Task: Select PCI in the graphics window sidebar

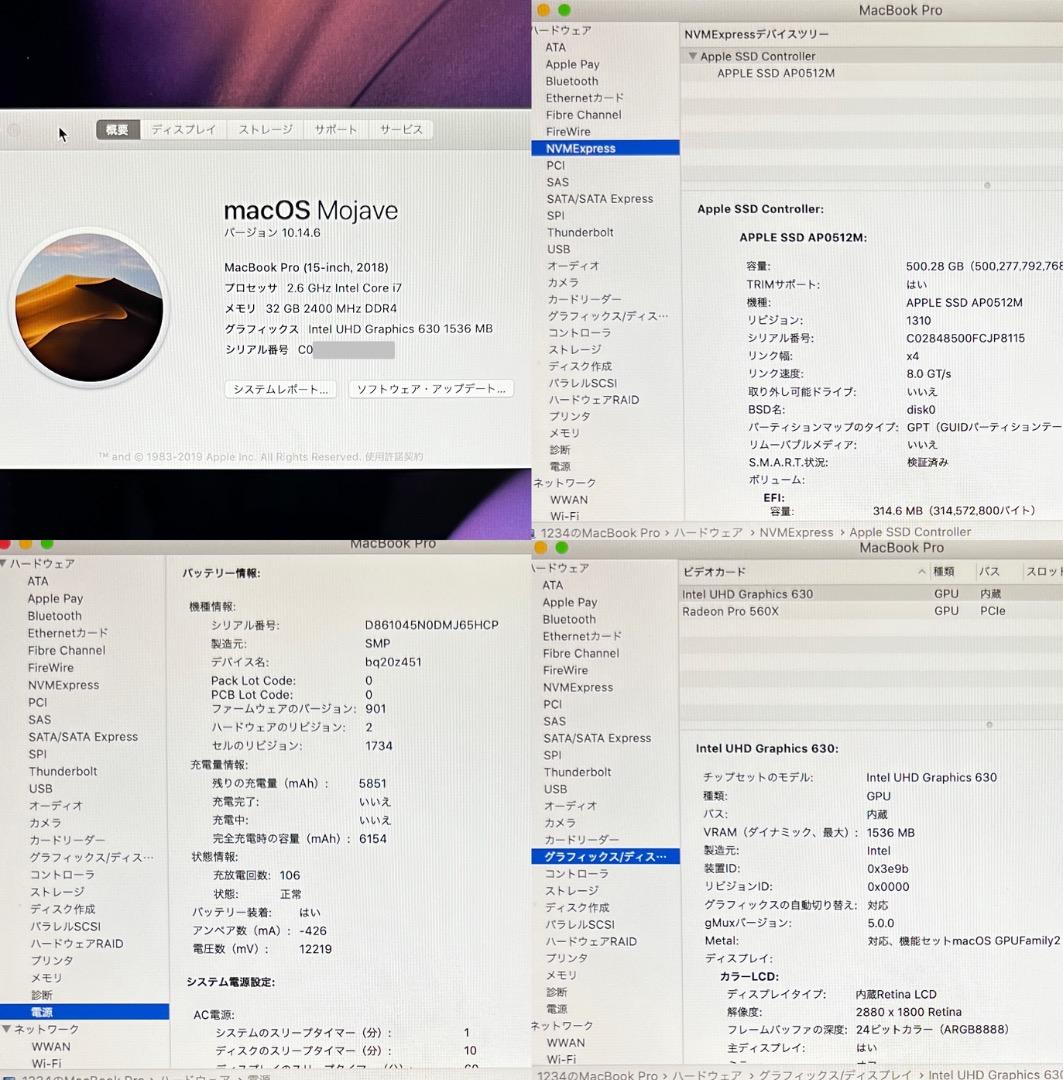Action: pyautogui.click(x=553, y=705)
